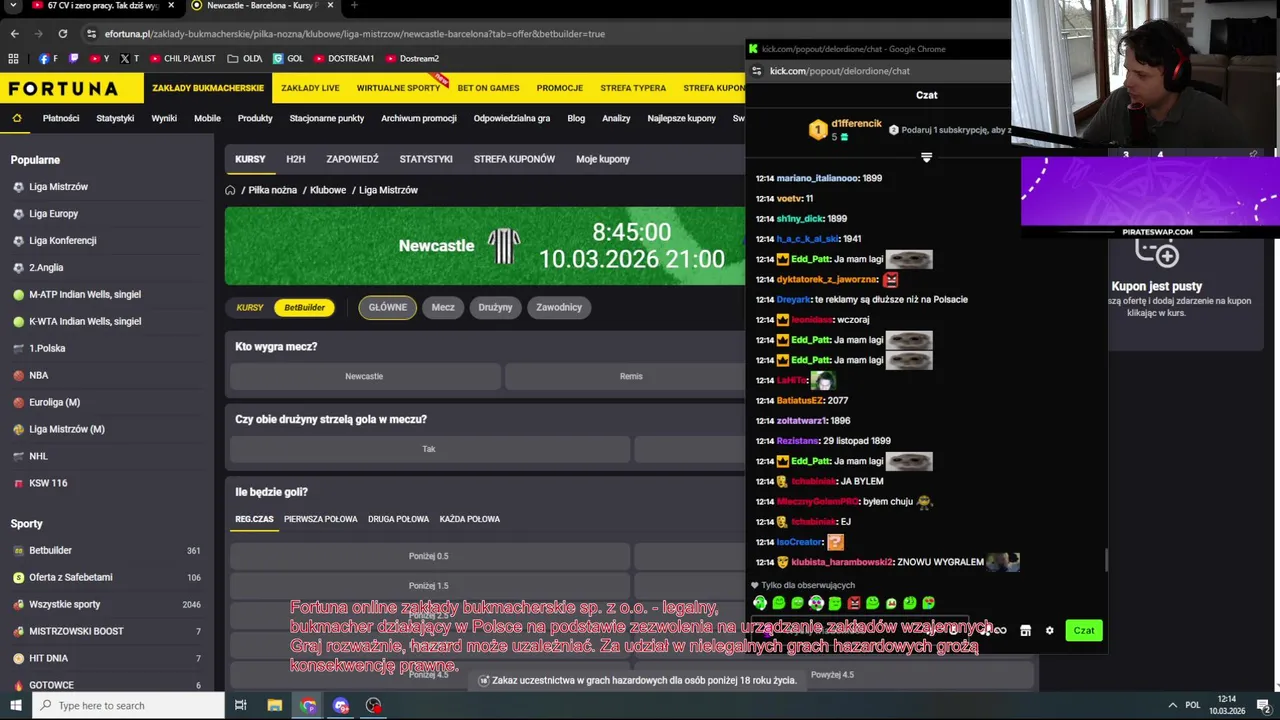Screen dimensions: 1280x720
Task: Open Moje kupony tab
Action: 603,159
